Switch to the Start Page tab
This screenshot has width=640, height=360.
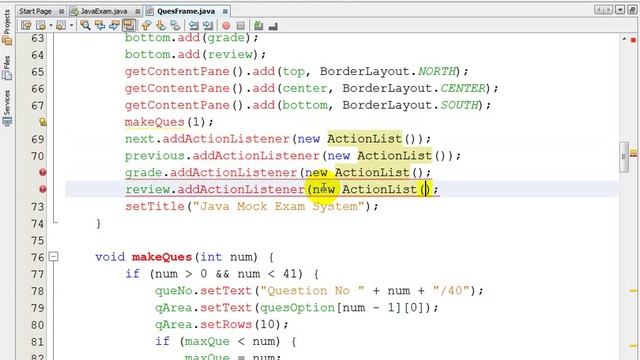35,11
